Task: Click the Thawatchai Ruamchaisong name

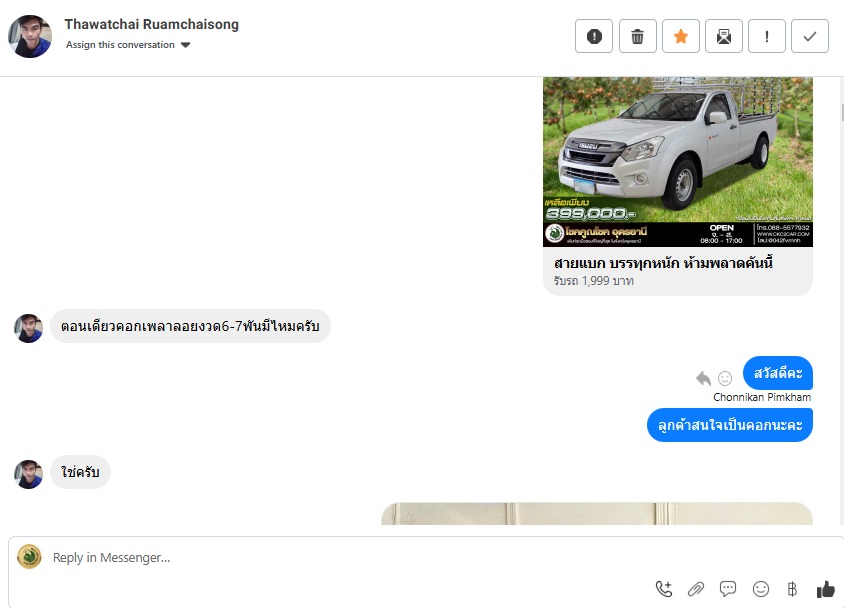Action: 152,24
